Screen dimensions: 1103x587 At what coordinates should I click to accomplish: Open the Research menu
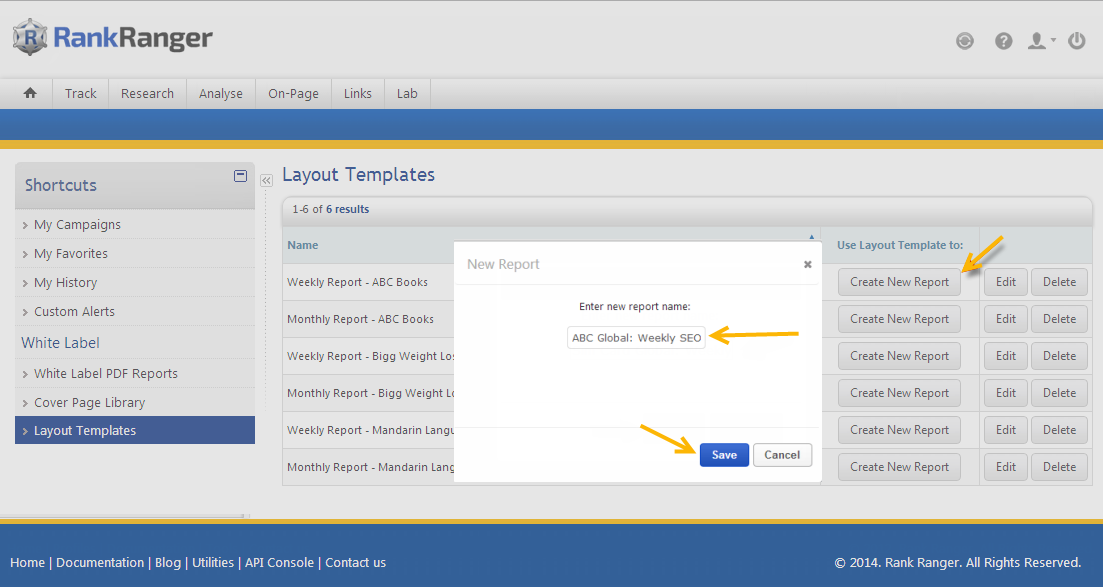pos(147,94)
